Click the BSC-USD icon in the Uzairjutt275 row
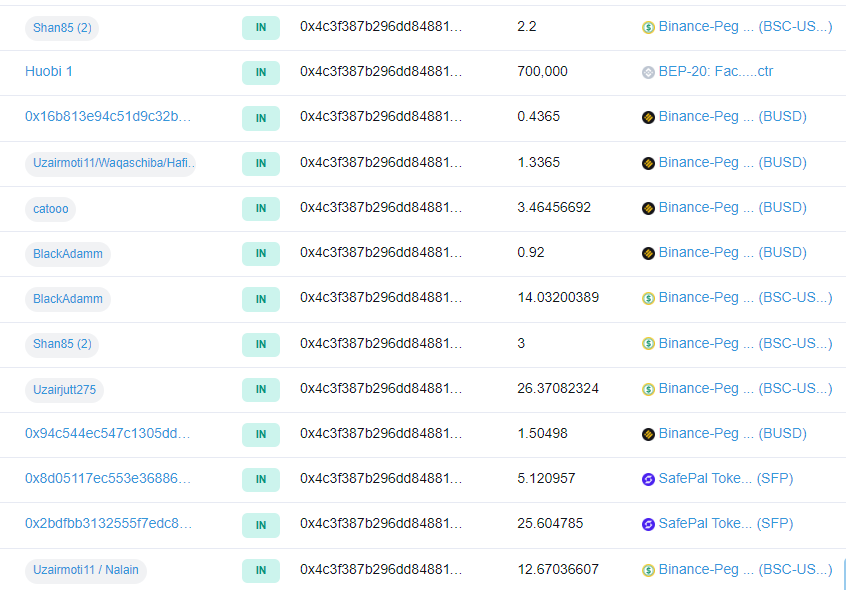 pos(648,389)
